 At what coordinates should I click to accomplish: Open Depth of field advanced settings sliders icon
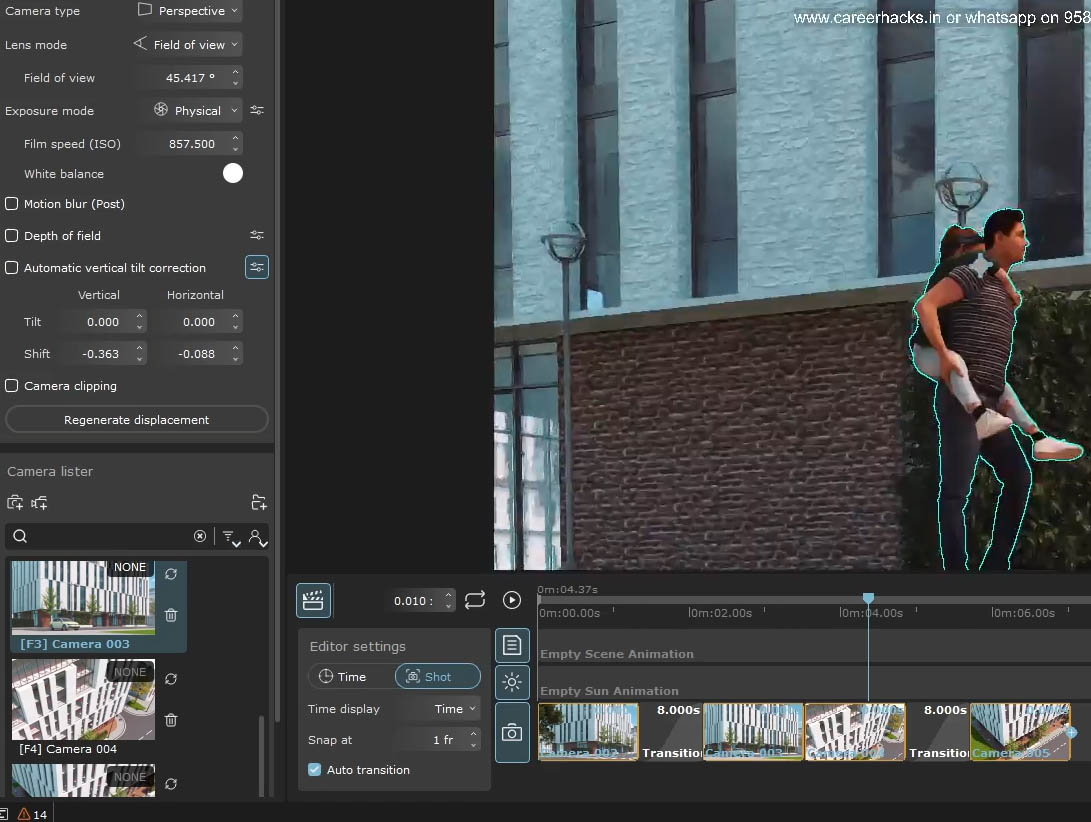pyautogui.click(x=257, y=235)
